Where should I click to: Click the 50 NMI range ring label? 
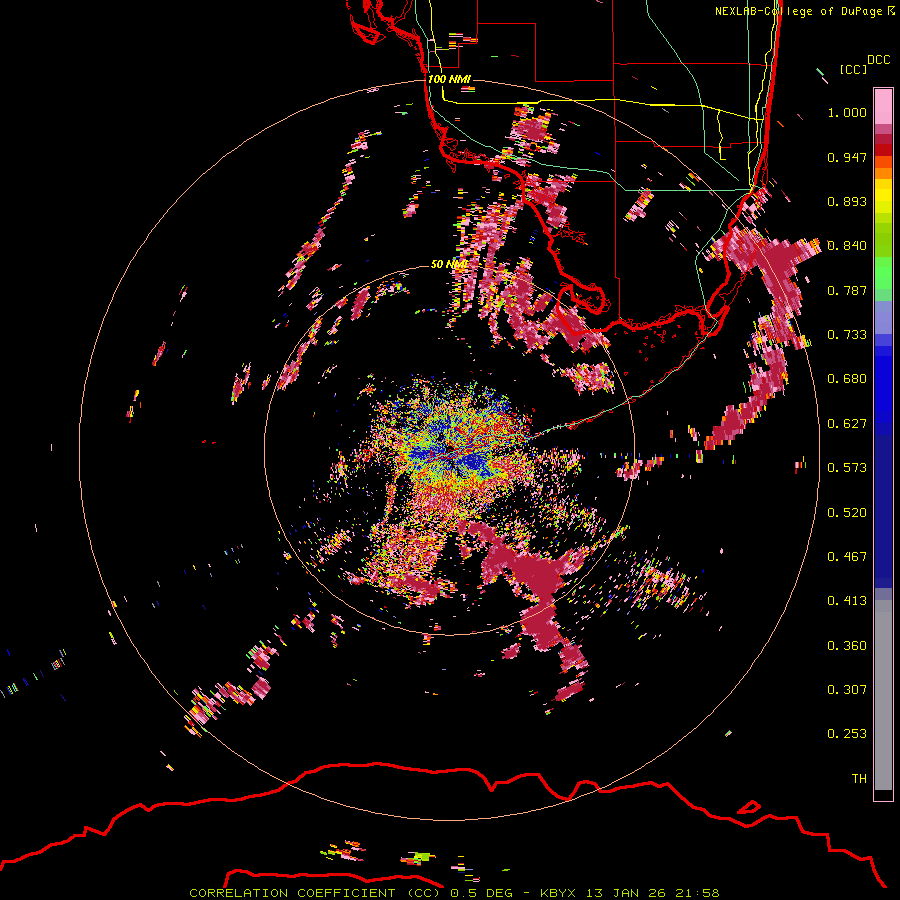(x=449, y=264)
